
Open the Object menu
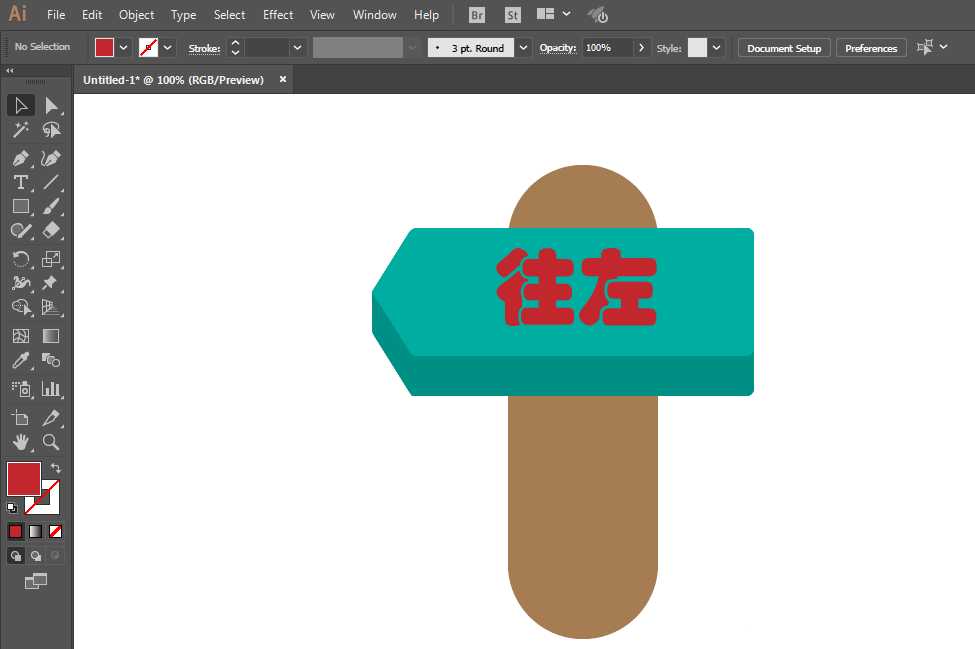(136, 15)
